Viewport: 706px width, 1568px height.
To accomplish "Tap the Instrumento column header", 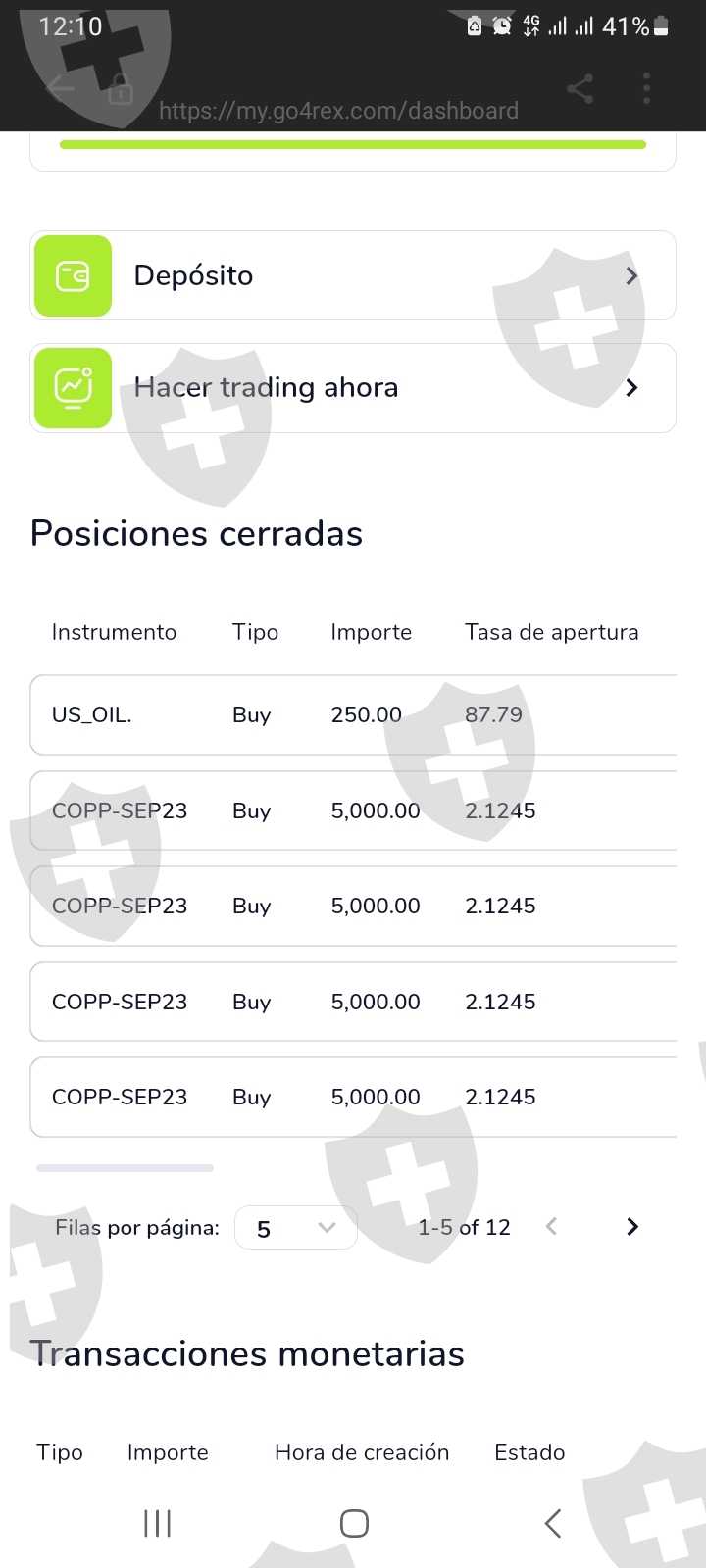I will coord(114,632).
